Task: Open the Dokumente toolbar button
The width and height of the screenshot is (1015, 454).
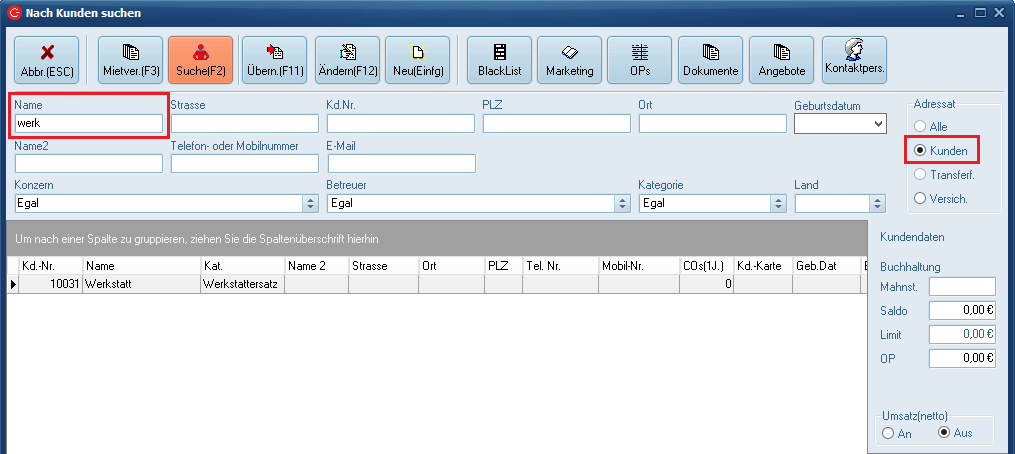Action: 710,59
